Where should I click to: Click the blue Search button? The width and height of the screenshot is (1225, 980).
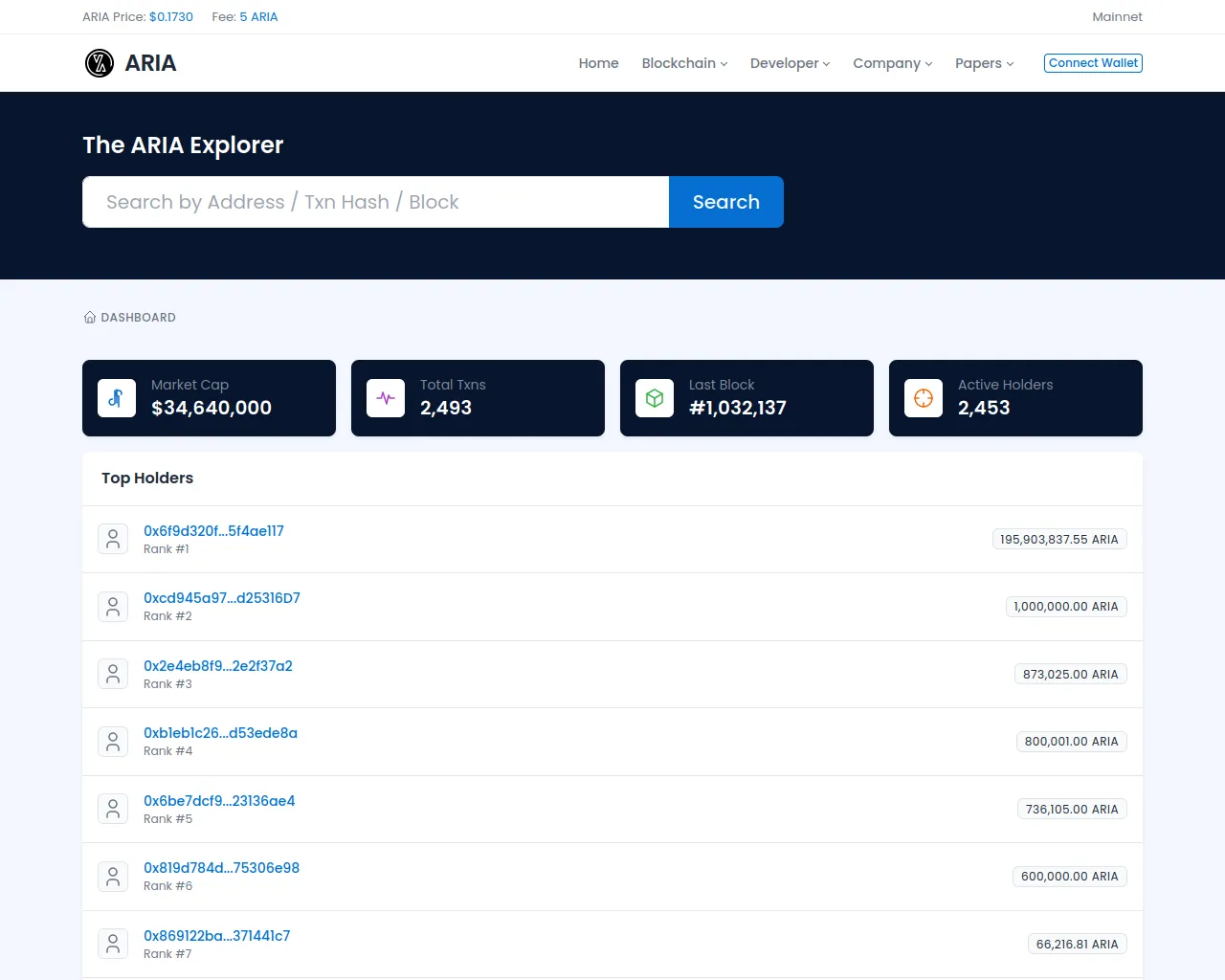click(x=725, y=202)
